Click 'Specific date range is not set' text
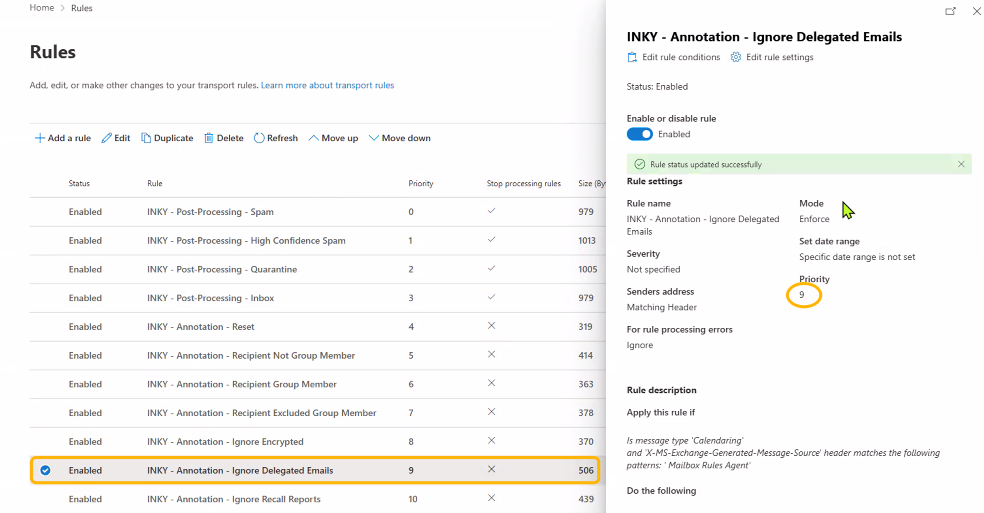 (x=857, y=257)
